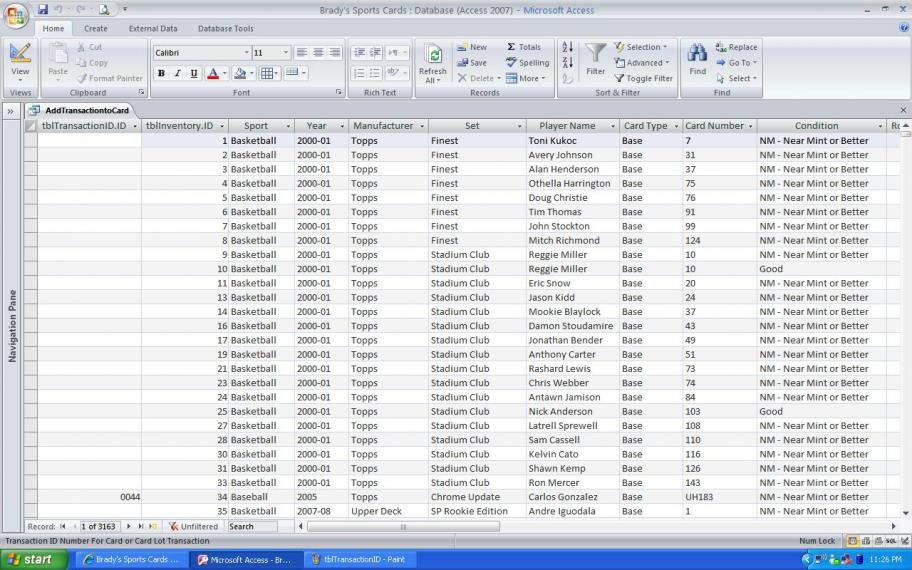Switch to SQL View in status bar
This screenshot has height=570, width=912.
[x=890, y=541]
